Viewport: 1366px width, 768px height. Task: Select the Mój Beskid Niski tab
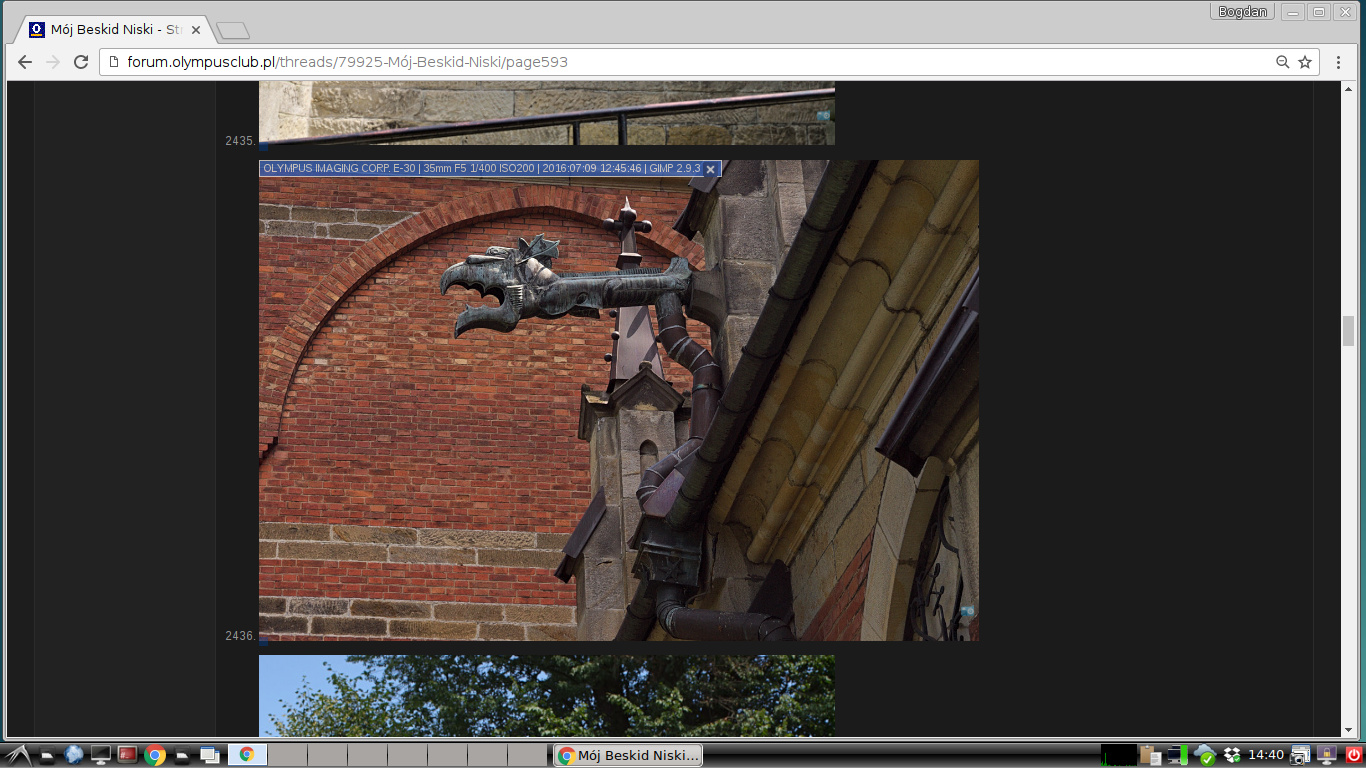click(x=110, y=30)
